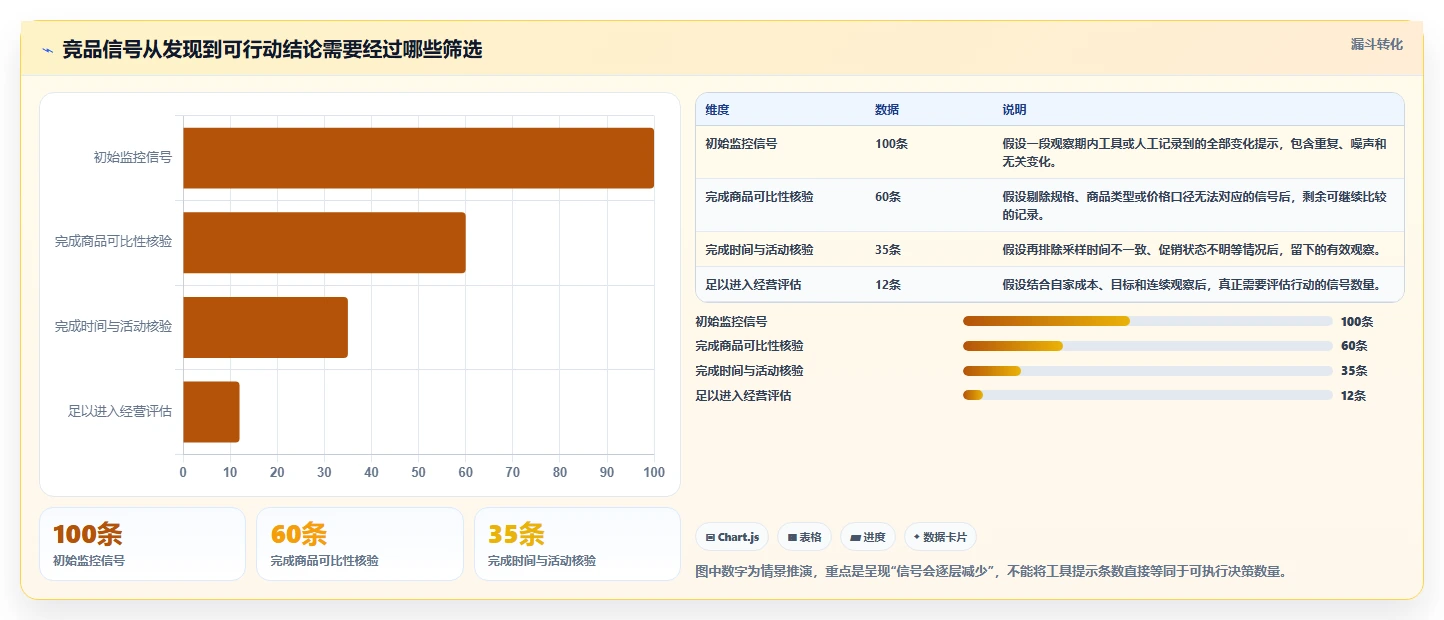Select the 数据卡片 tag chip
This screenshot has width=1444, height=620.
pos(940,537)
